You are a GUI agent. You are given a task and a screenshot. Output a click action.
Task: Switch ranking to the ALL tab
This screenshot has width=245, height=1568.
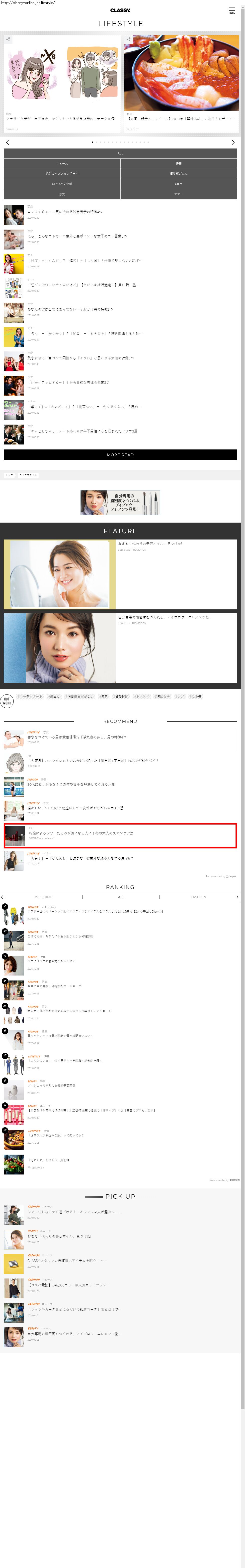(x=121, y=897)
